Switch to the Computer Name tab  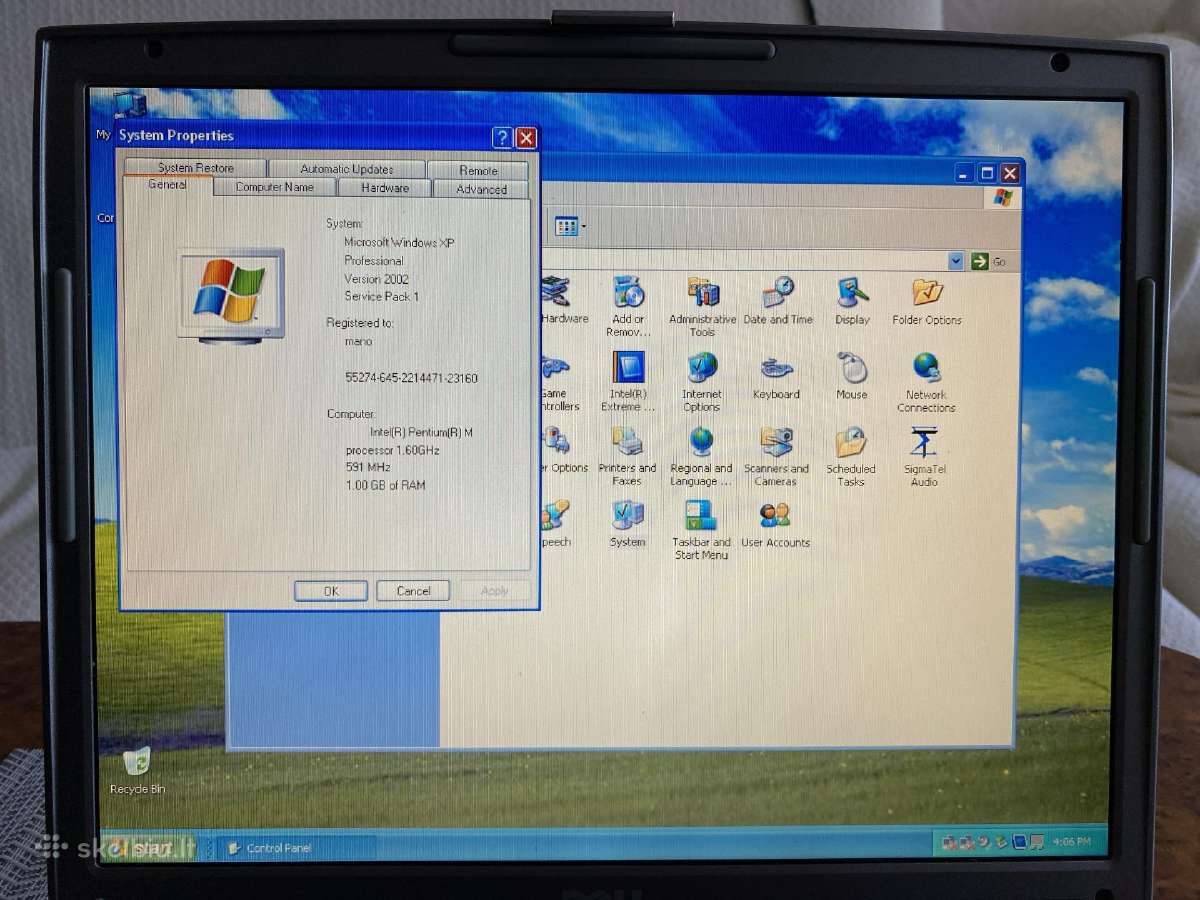pos(274,187)
